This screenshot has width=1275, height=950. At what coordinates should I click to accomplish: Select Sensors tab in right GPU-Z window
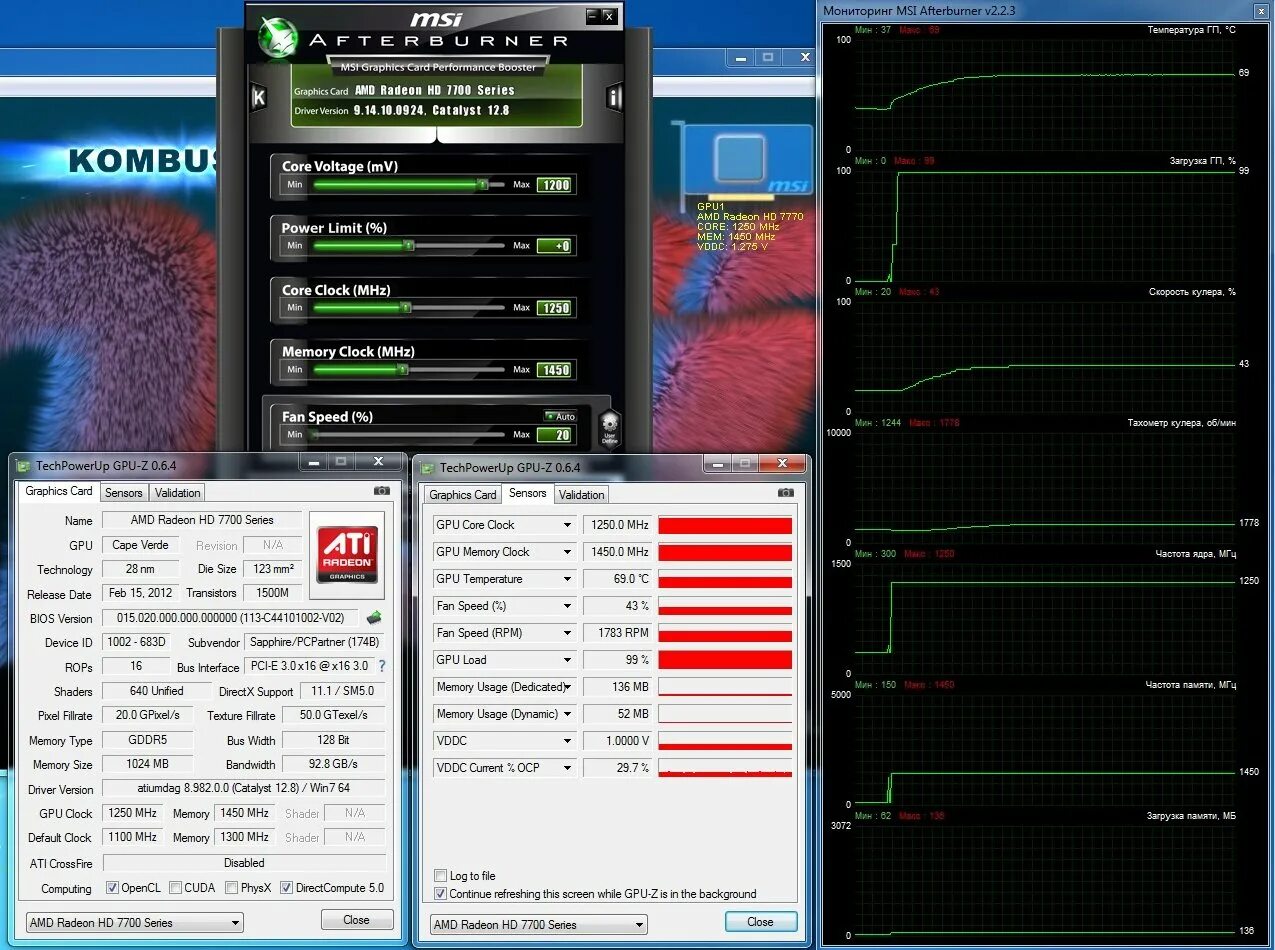pos(527,493)
